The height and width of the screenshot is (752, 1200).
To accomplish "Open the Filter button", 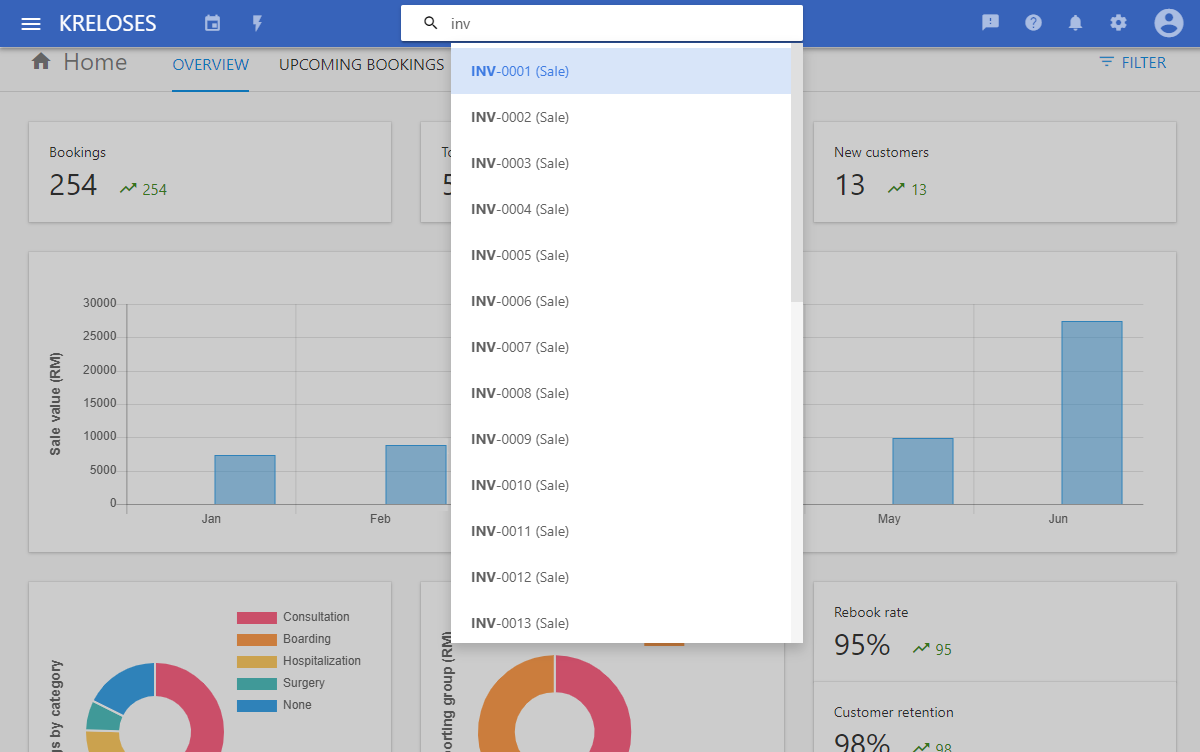I will [1132, 62].
